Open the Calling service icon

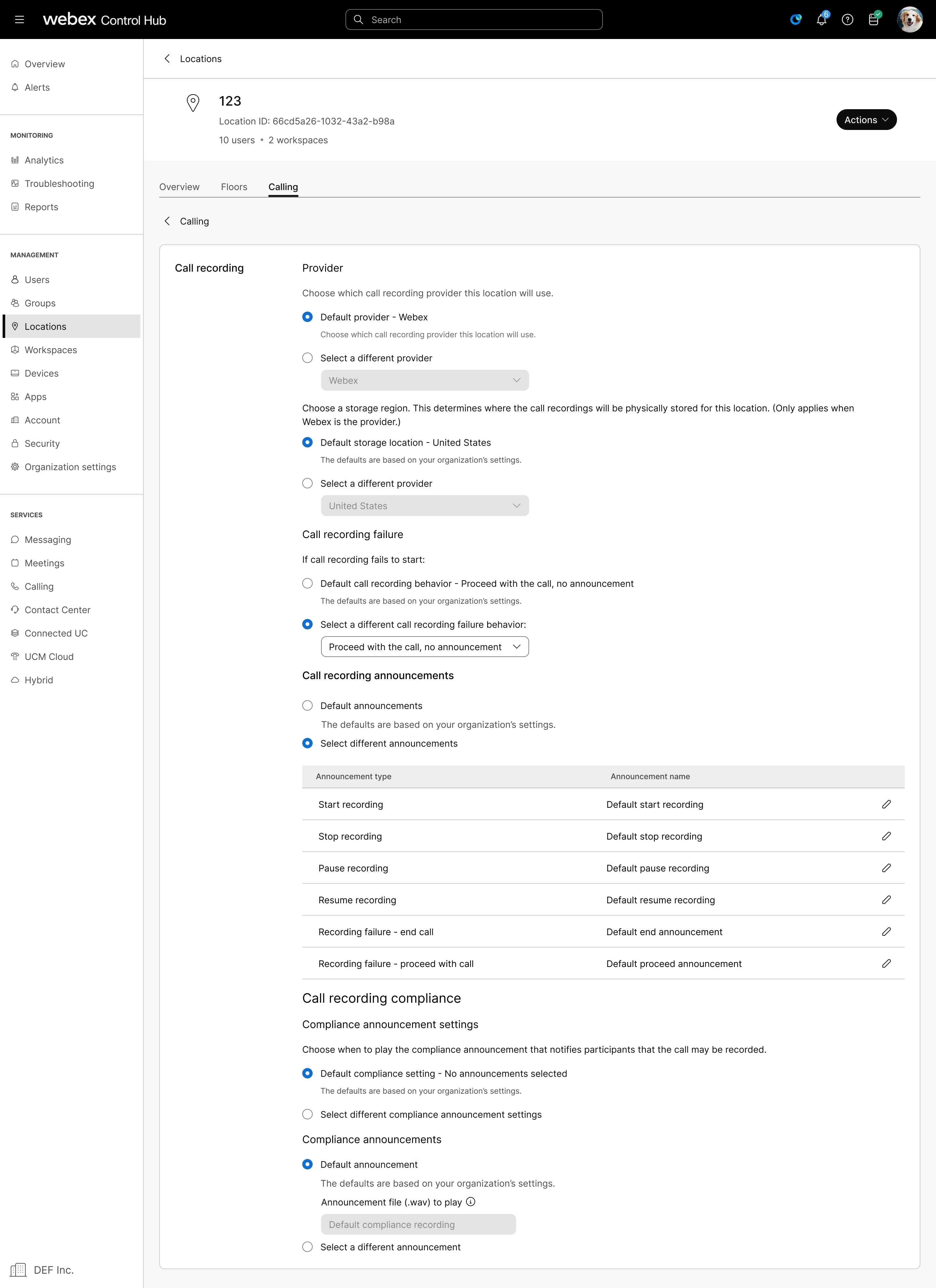pos(15,586)
